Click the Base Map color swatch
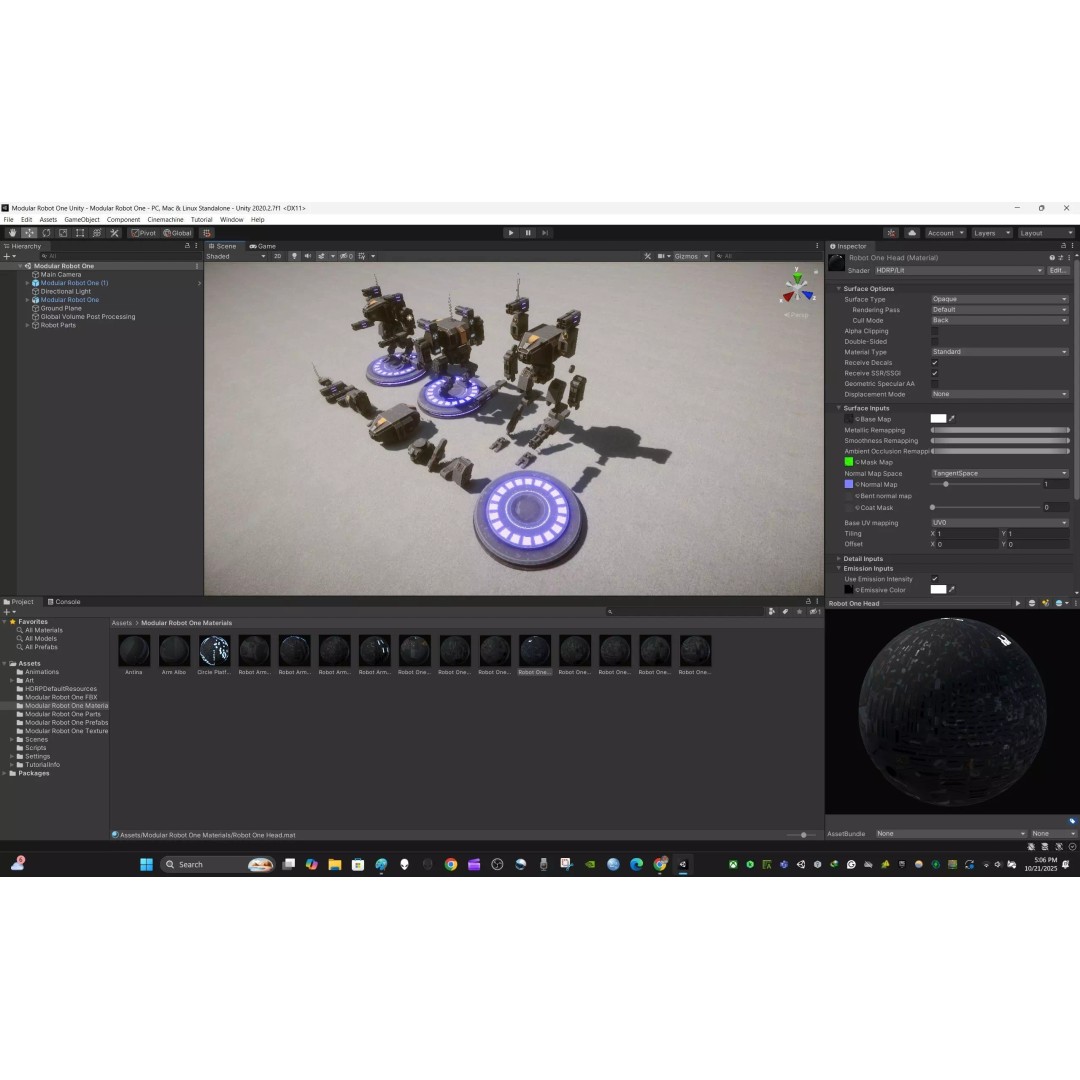The width and height of the screenshot is (1080, 1080). (938, 419)
